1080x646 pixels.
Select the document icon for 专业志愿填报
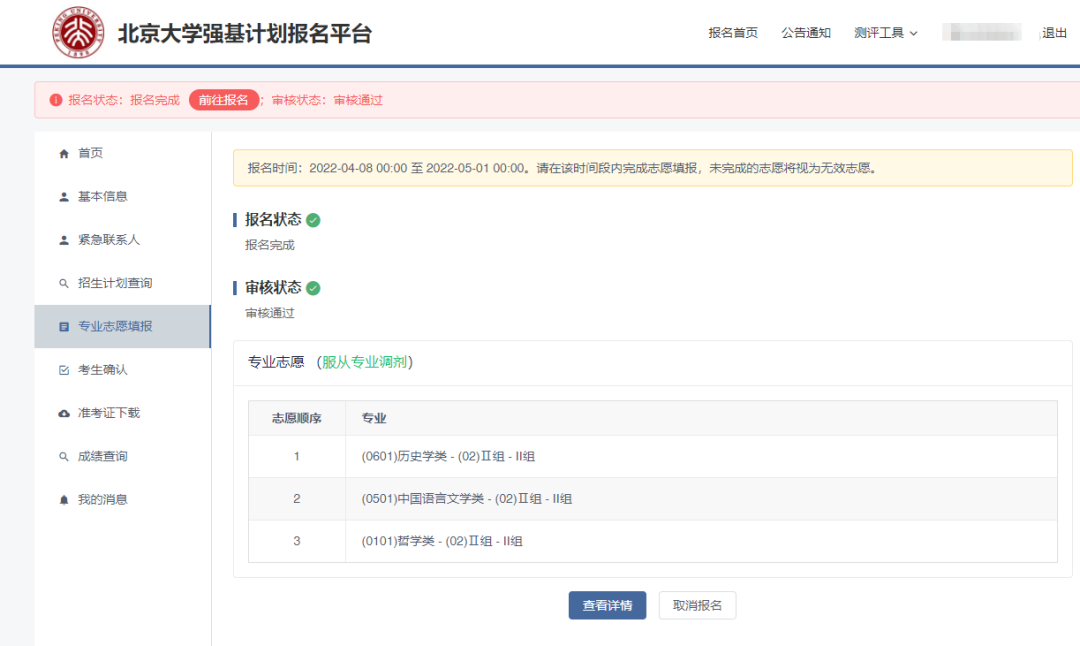tap(61, 326)
